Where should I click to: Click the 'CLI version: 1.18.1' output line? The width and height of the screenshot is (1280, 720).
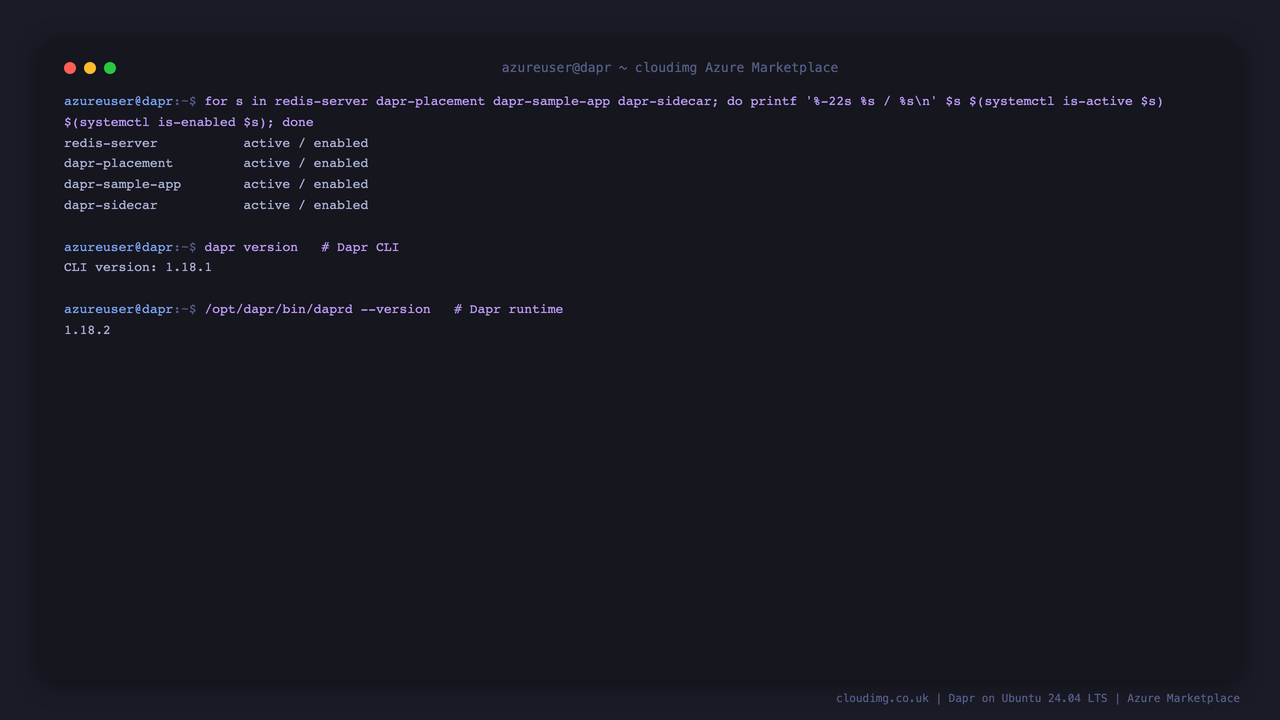click(138, 267)
